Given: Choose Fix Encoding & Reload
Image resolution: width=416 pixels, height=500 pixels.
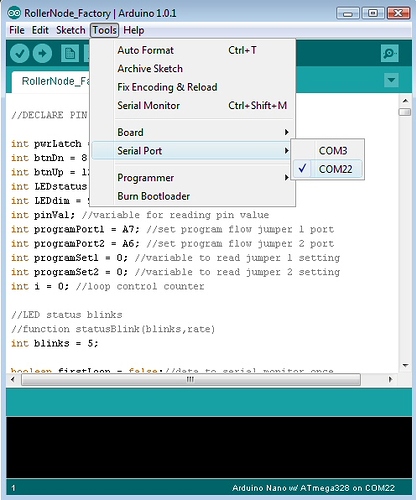Looking at the screenshot, I should pos(193,87).
